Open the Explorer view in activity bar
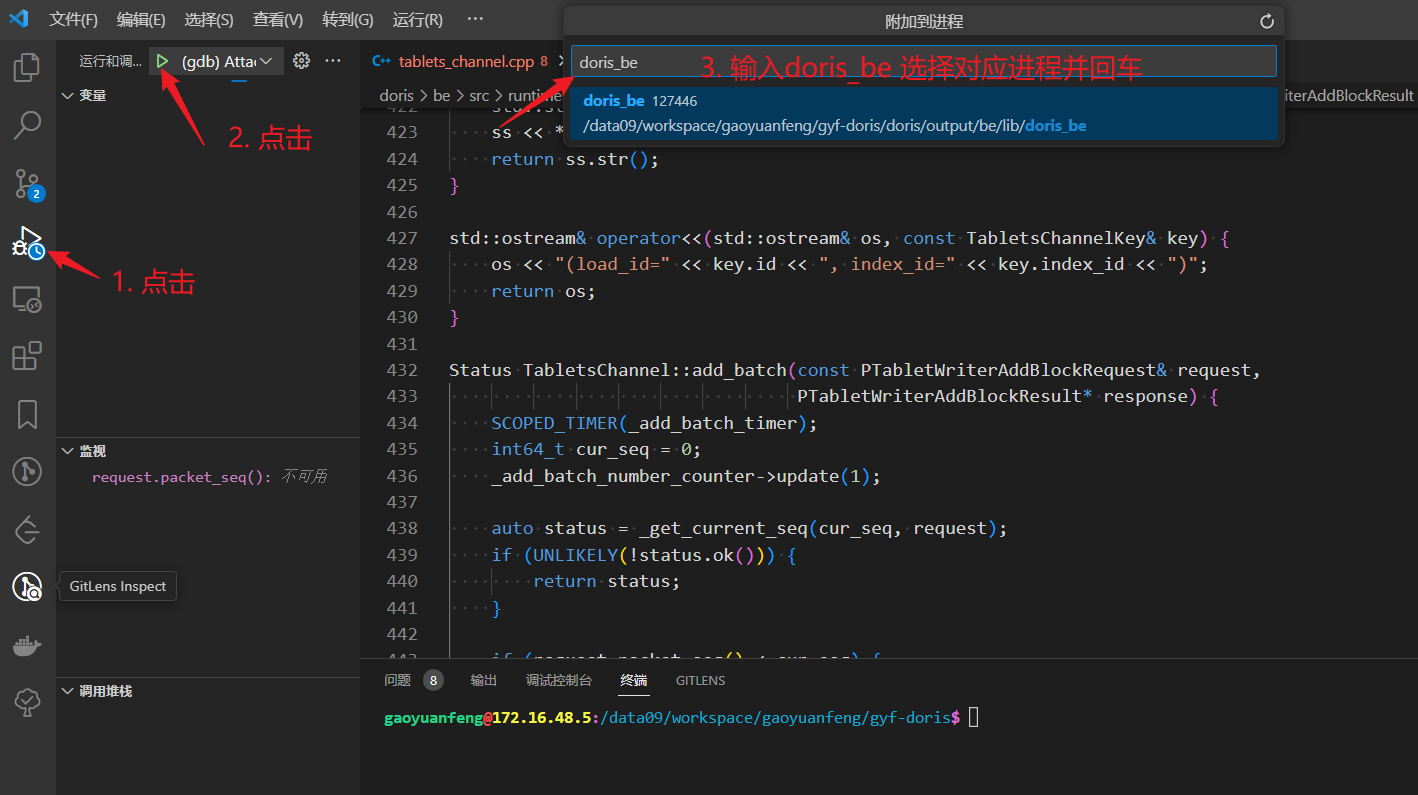 (x=27, y=68)
